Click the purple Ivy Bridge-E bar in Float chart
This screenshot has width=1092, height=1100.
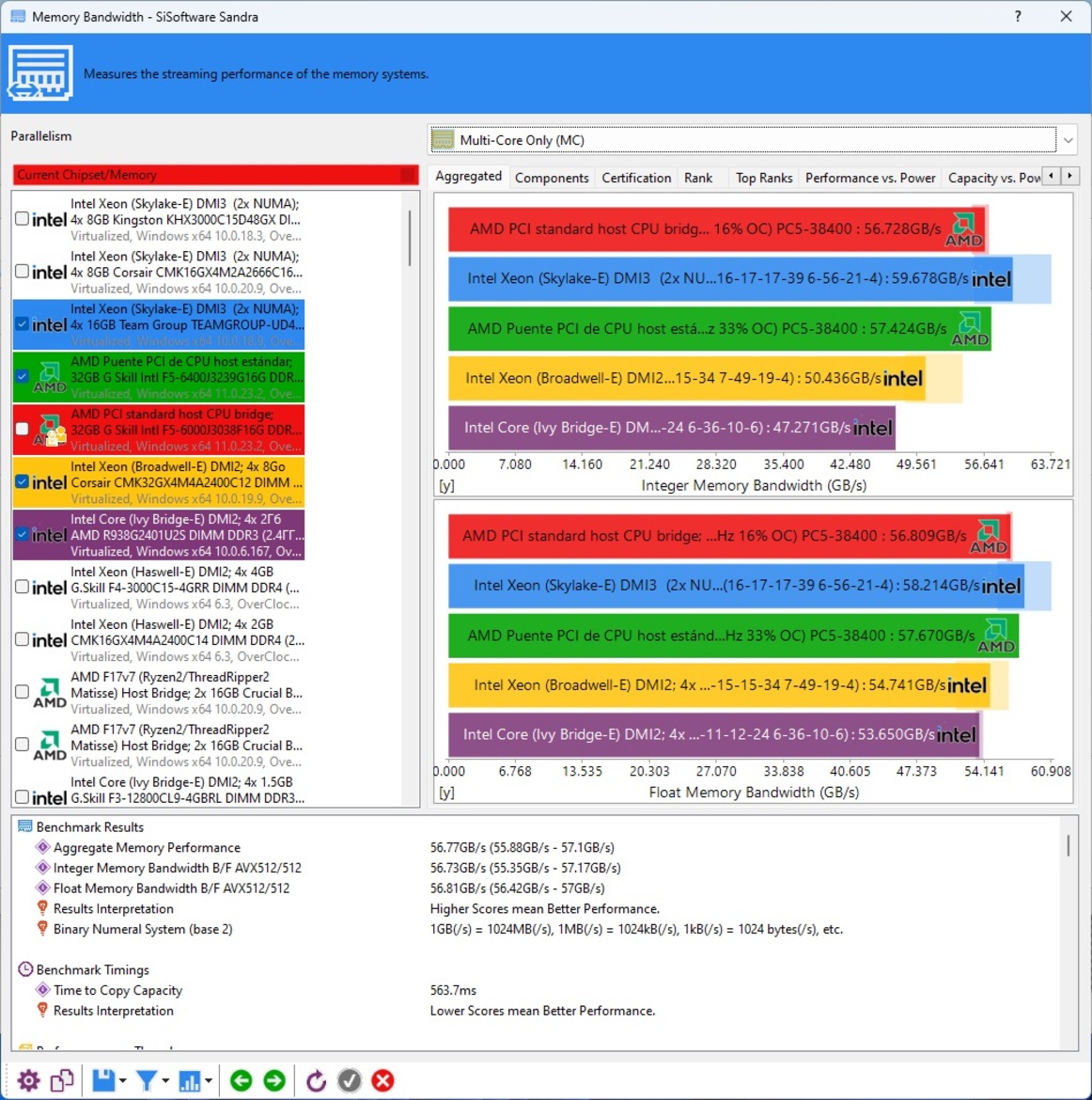[x=714, y=735]
